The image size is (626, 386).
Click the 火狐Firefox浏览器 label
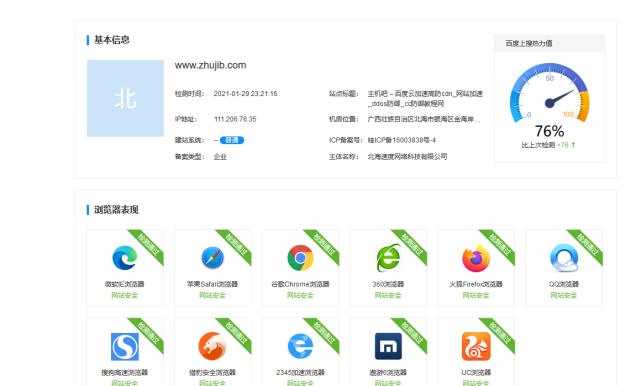tap(476, 284)
